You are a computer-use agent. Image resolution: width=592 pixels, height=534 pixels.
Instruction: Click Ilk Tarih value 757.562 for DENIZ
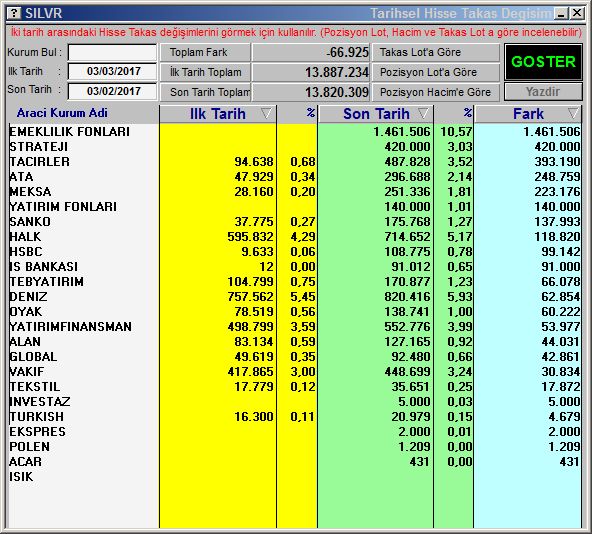250,297
